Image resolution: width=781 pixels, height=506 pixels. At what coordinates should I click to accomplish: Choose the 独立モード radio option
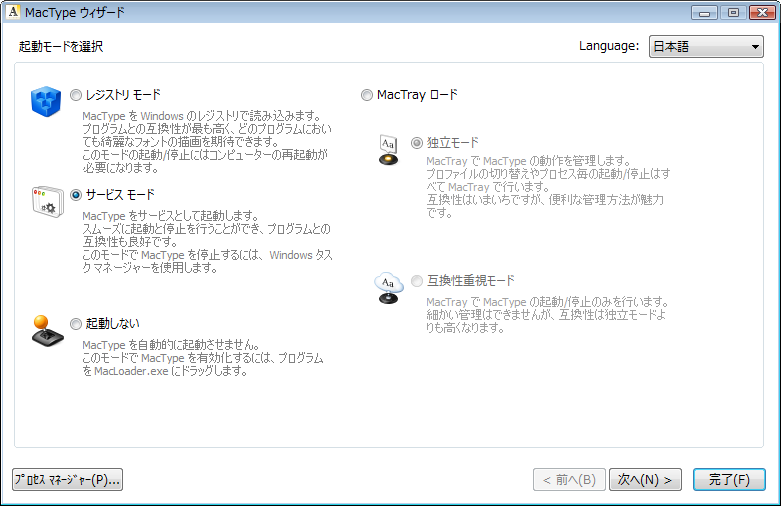[416, 143]
